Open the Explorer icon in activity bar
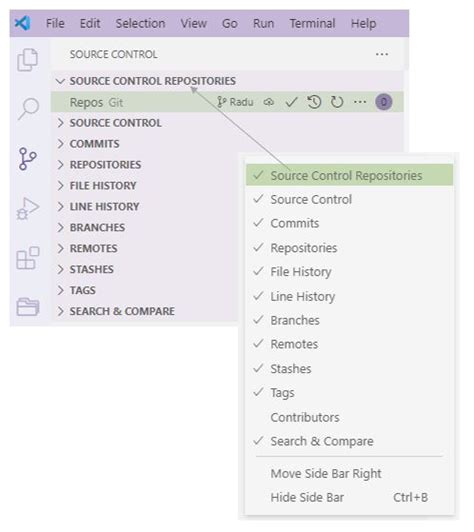474x532 pixels. click(x=27, y=60)
